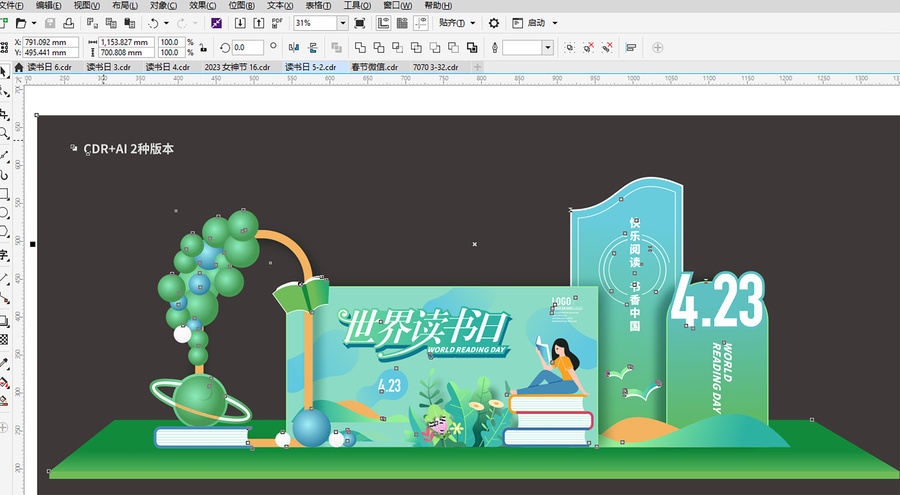Open the file folder icon in toolbar
The width and height of the screenshot is (900, 495).
21,23
